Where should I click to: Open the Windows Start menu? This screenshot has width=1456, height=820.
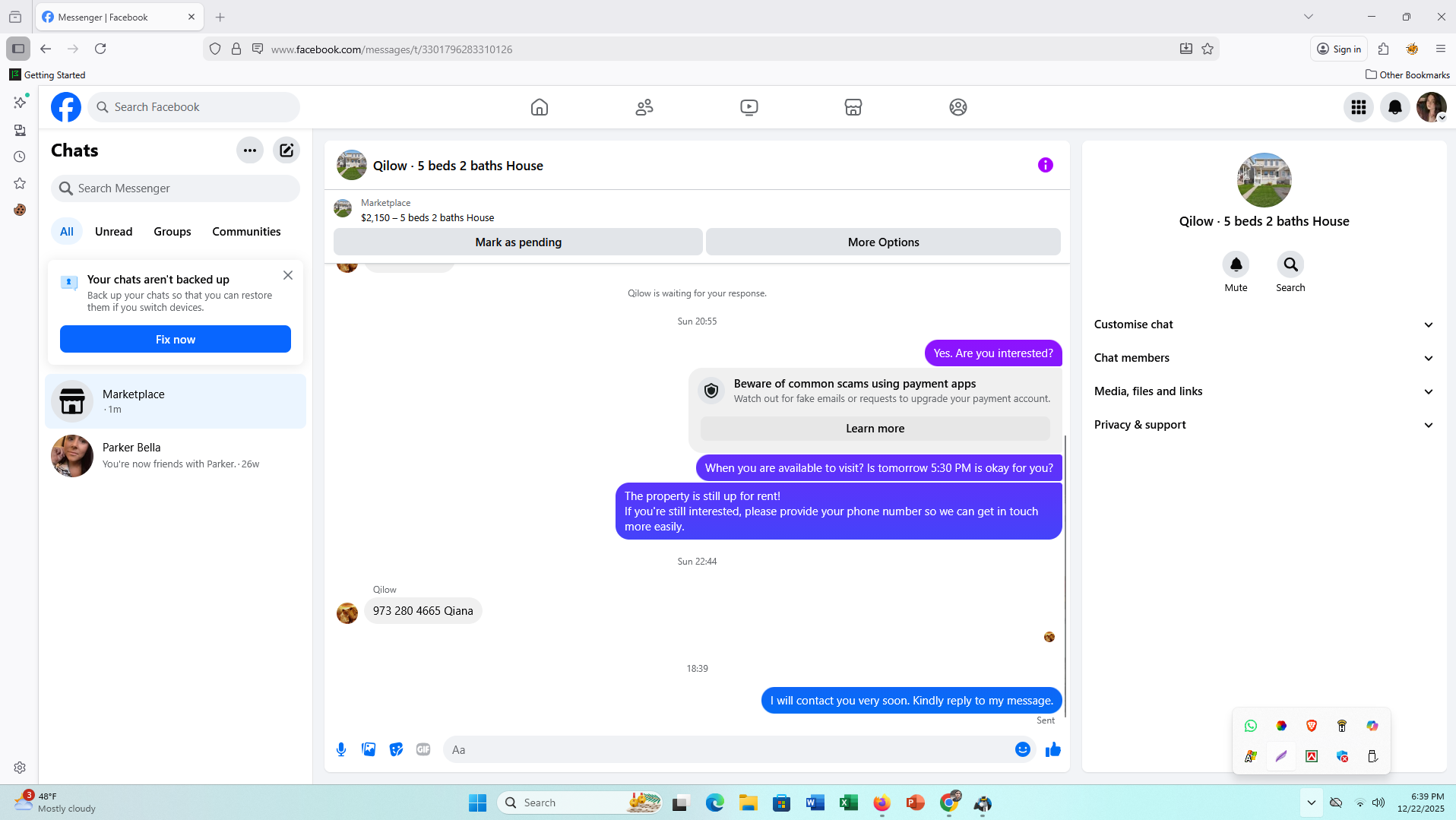[477, 803]
